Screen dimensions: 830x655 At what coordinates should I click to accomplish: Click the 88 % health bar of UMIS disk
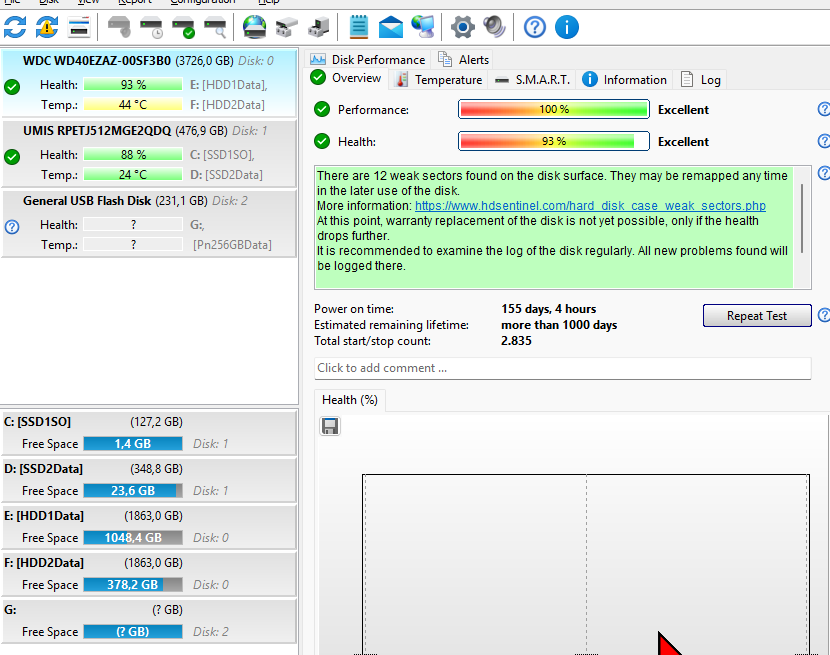(133, 155)
